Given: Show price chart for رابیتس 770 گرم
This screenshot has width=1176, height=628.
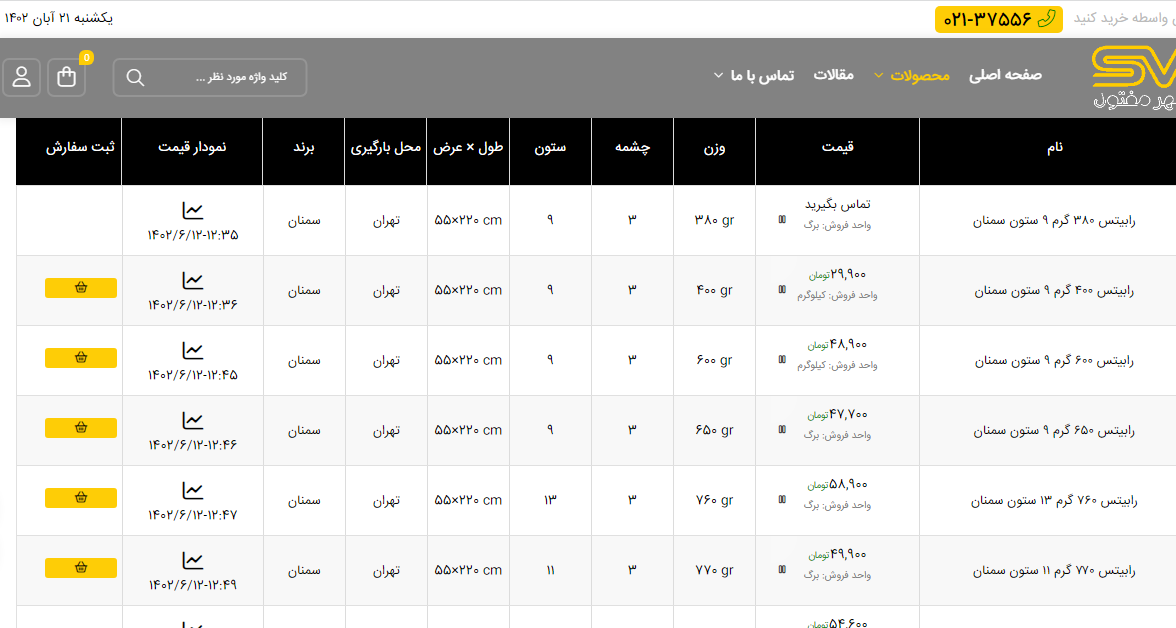Looking at the screenshot, I should pyautogui.click(x=193, y=561).
